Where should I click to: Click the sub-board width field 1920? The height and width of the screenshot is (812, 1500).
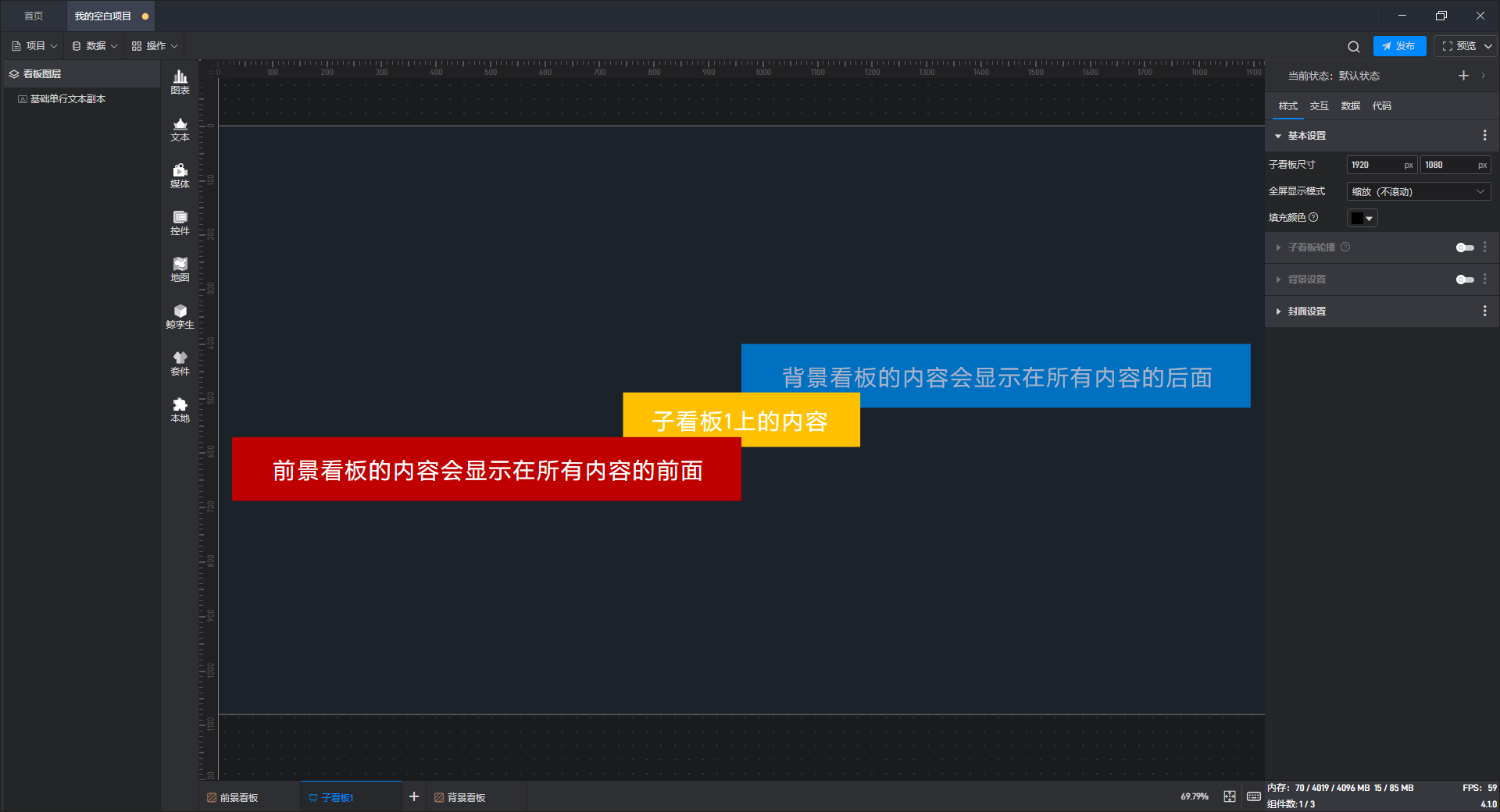click(x=1381, y=165)
